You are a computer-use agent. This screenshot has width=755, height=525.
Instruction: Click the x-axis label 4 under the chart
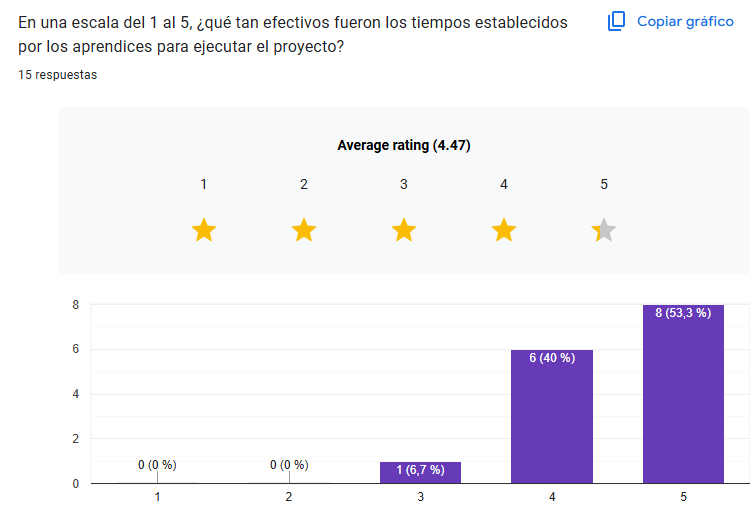pyautogui.click(x=552, y=497)
